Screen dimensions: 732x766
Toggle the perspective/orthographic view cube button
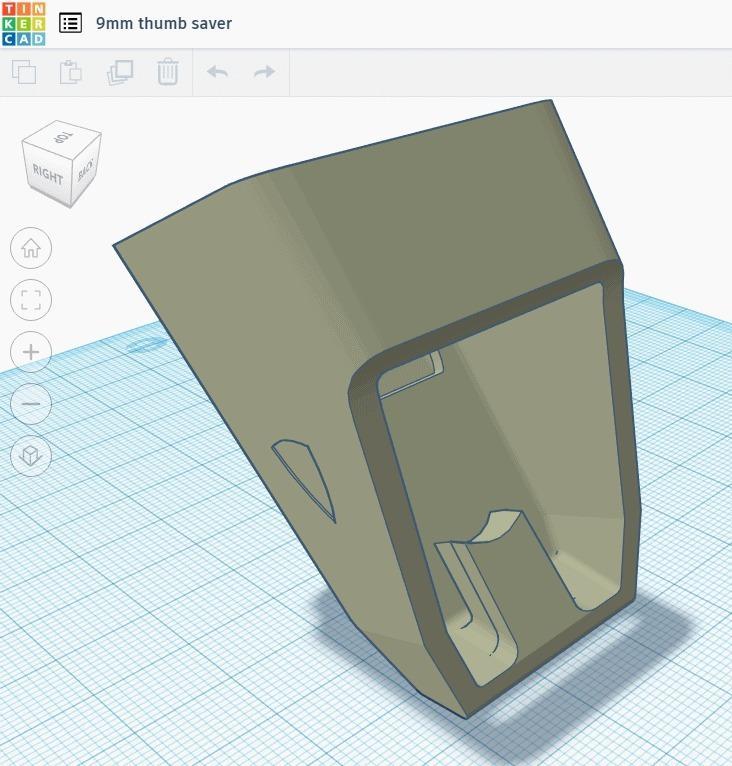pos(31,456)
